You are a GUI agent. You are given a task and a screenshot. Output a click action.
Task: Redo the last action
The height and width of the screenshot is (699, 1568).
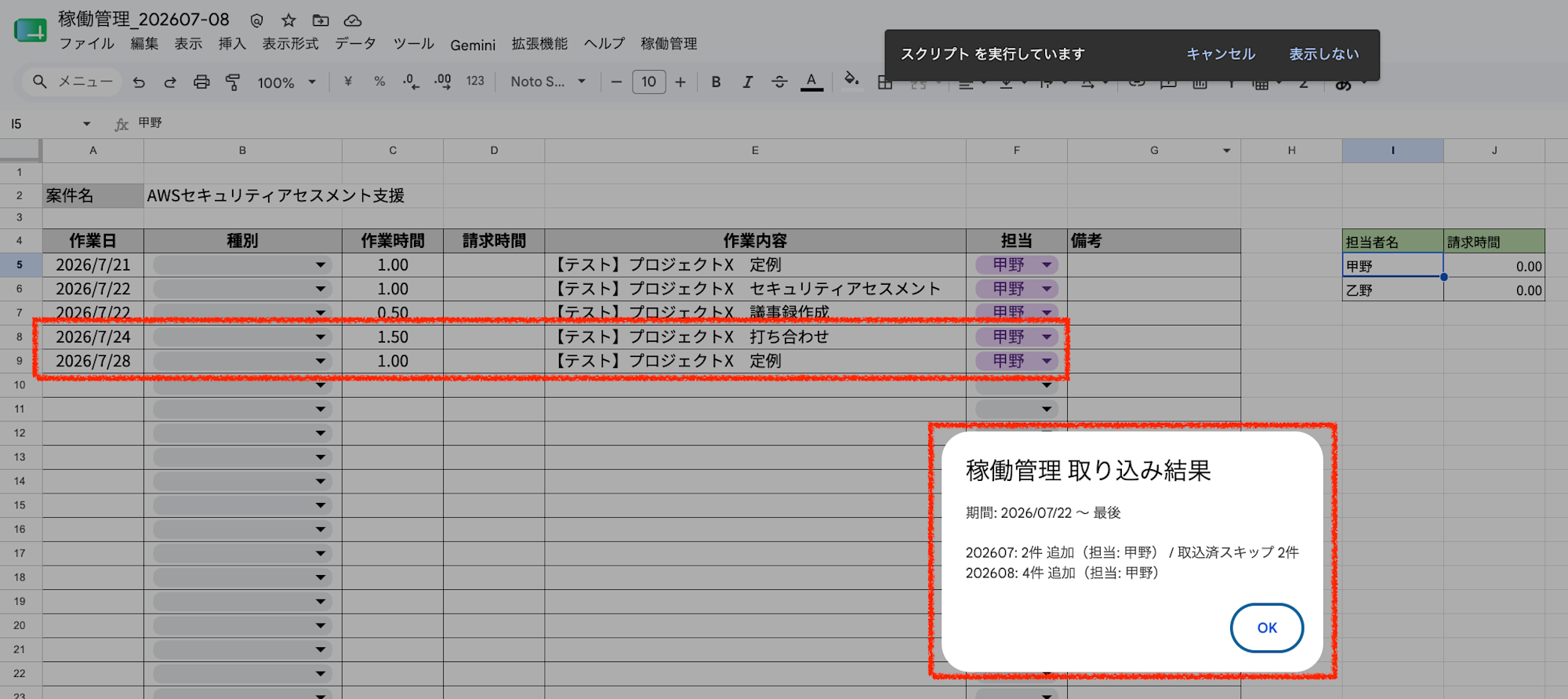(x=170, y=82)
